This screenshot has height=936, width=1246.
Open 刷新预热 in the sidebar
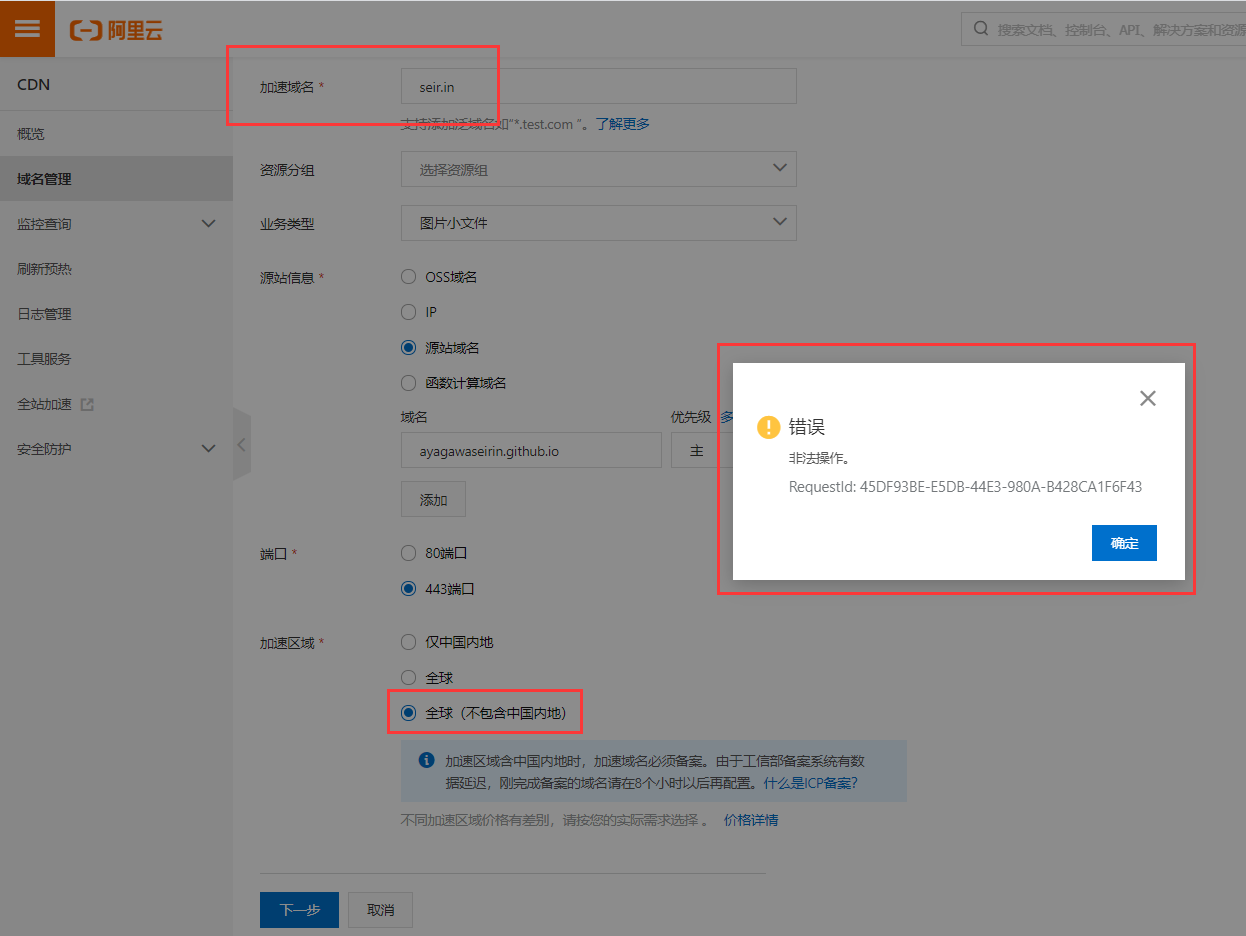pyautogui.click(x=45, y=269)
